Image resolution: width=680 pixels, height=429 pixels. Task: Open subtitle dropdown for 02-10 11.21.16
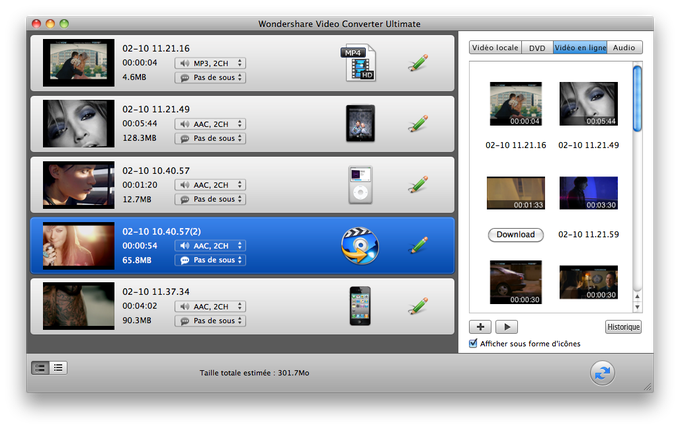pyautogui.click(x=210, y=78)
